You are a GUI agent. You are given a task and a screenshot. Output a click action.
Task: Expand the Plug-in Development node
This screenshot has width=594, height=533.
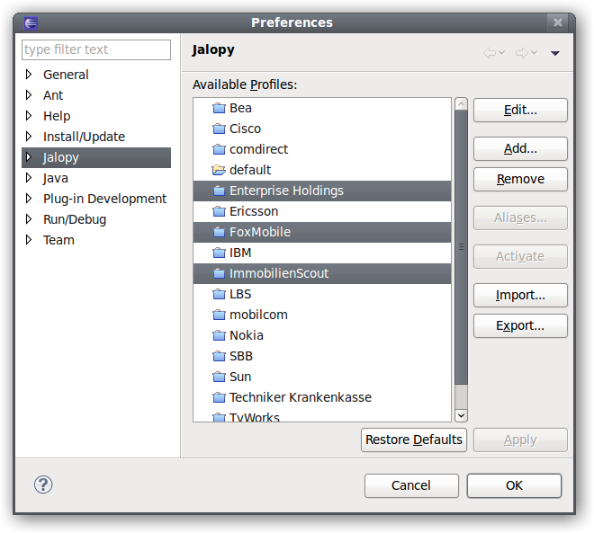29,199
